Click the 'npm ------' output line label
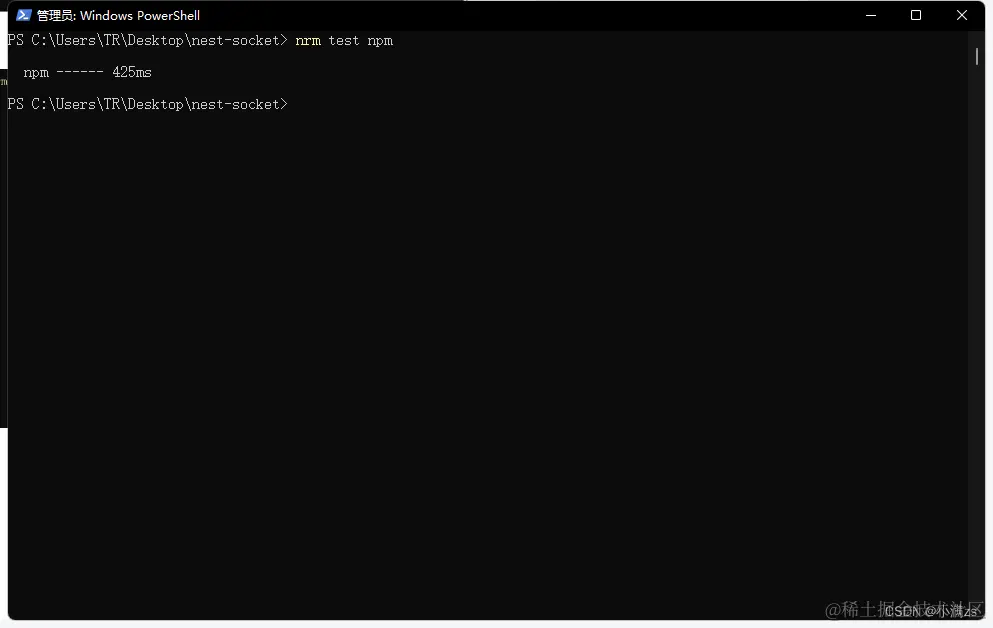The height and width of the screenshot is (628, 993). (x=63, y=72)
